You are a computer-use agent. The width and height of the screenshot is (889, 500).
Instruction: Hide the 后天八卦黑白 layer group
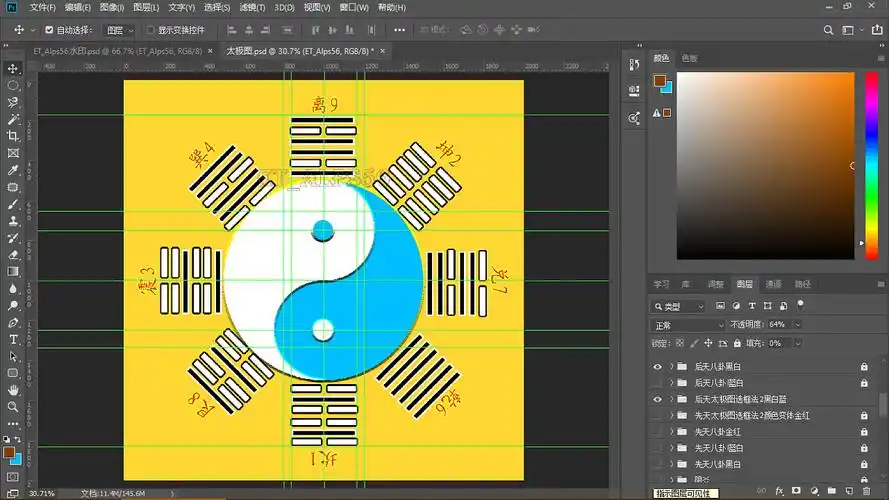pos(657,367)
